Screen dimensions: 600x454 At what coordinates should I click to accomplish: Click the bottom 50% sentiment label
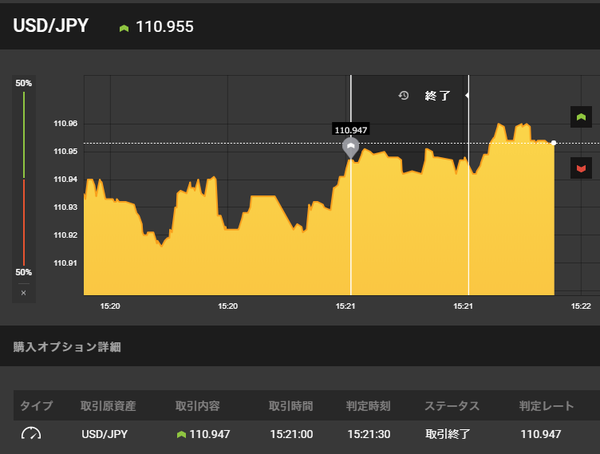pyautogui.click(x=23, y=272)
